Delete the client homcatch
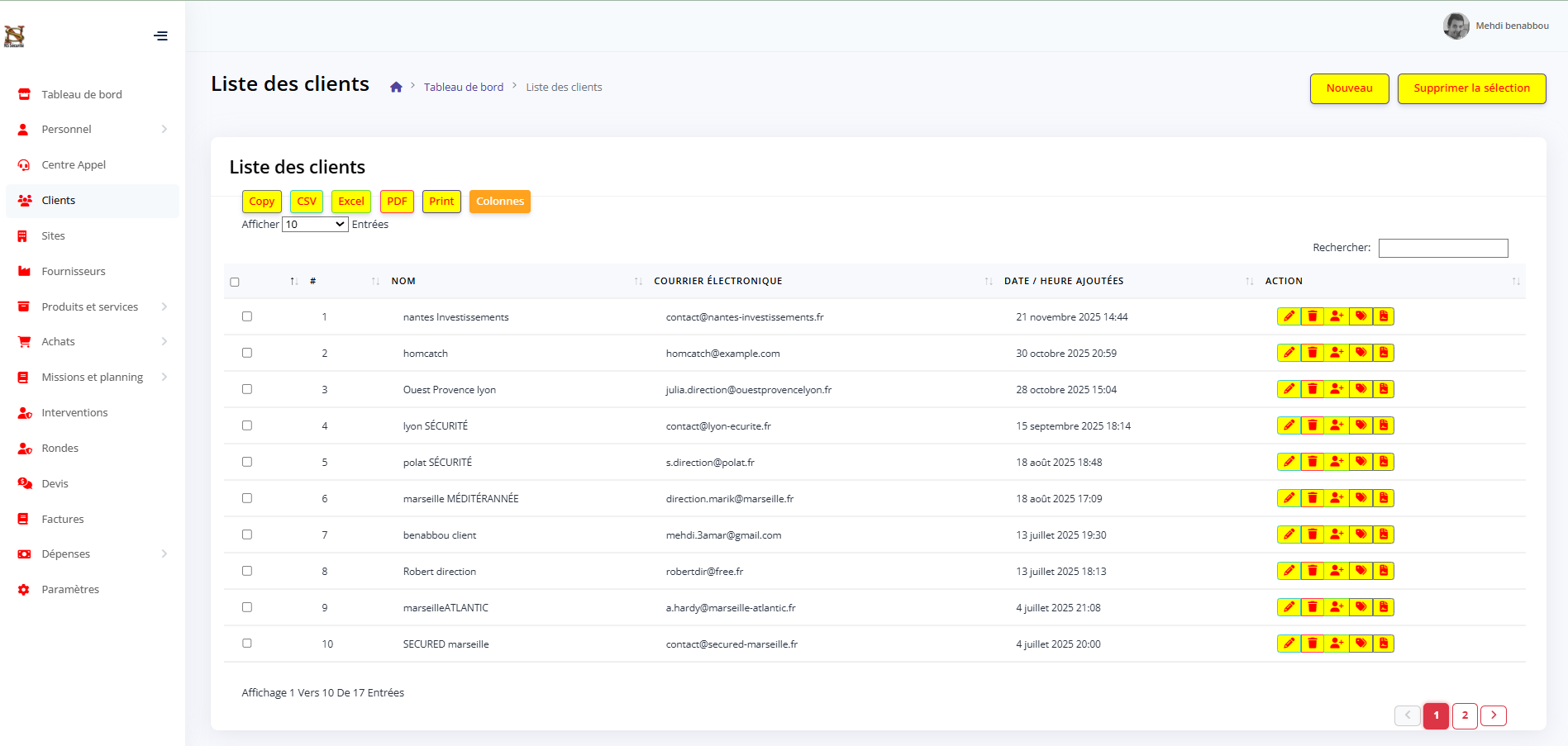The height and width of the screenshot is (746, 1568). (x=1313, y=353)
